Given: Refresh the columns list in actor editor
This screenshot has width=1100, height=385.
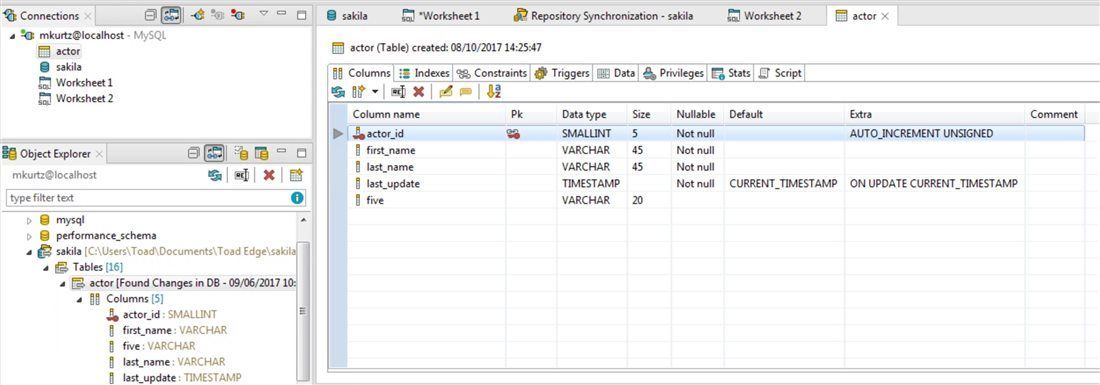Looking at the screenshot, I should point(338,92).
